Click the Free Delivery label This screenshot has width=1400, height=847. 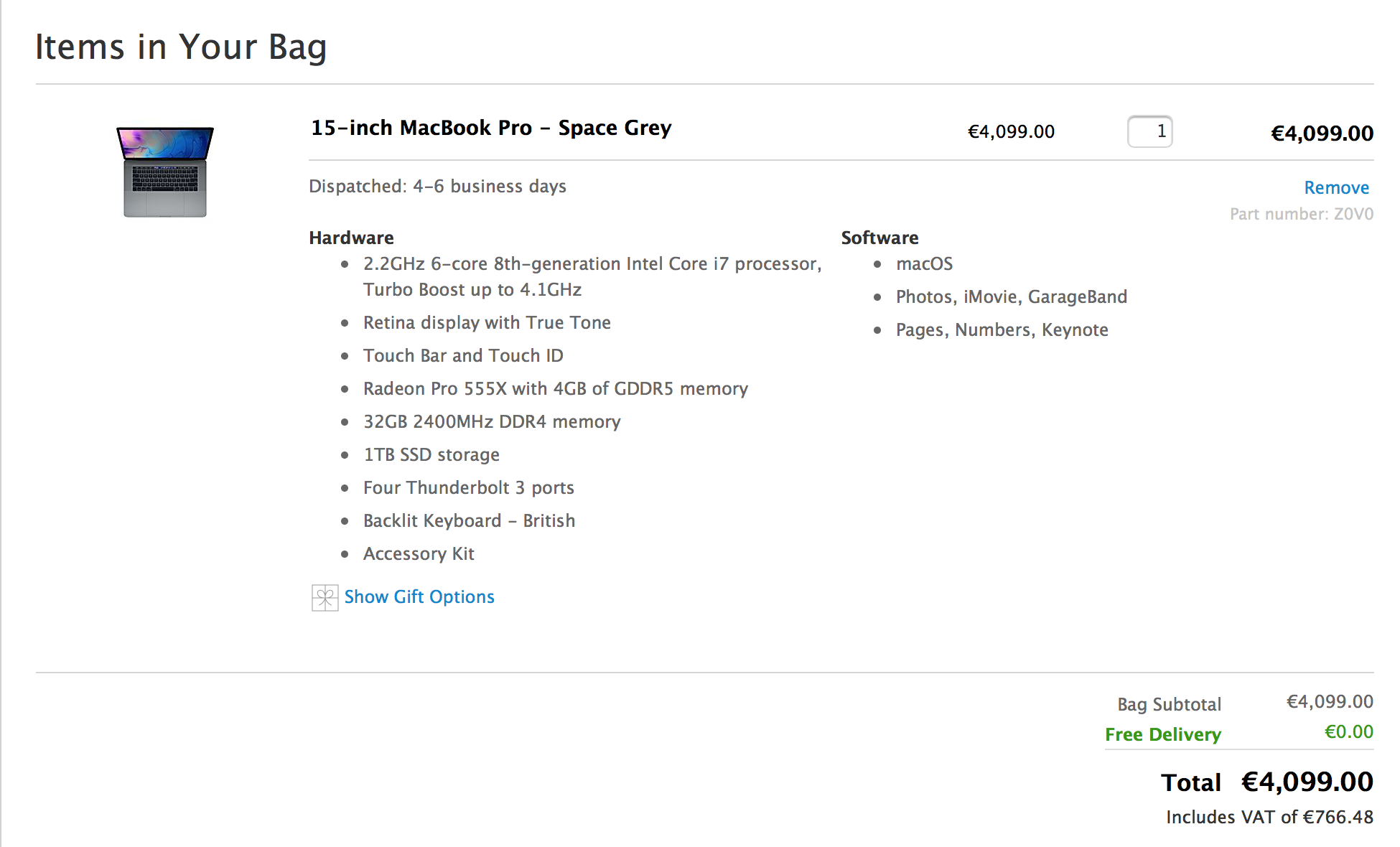(x=1163, y=734)
